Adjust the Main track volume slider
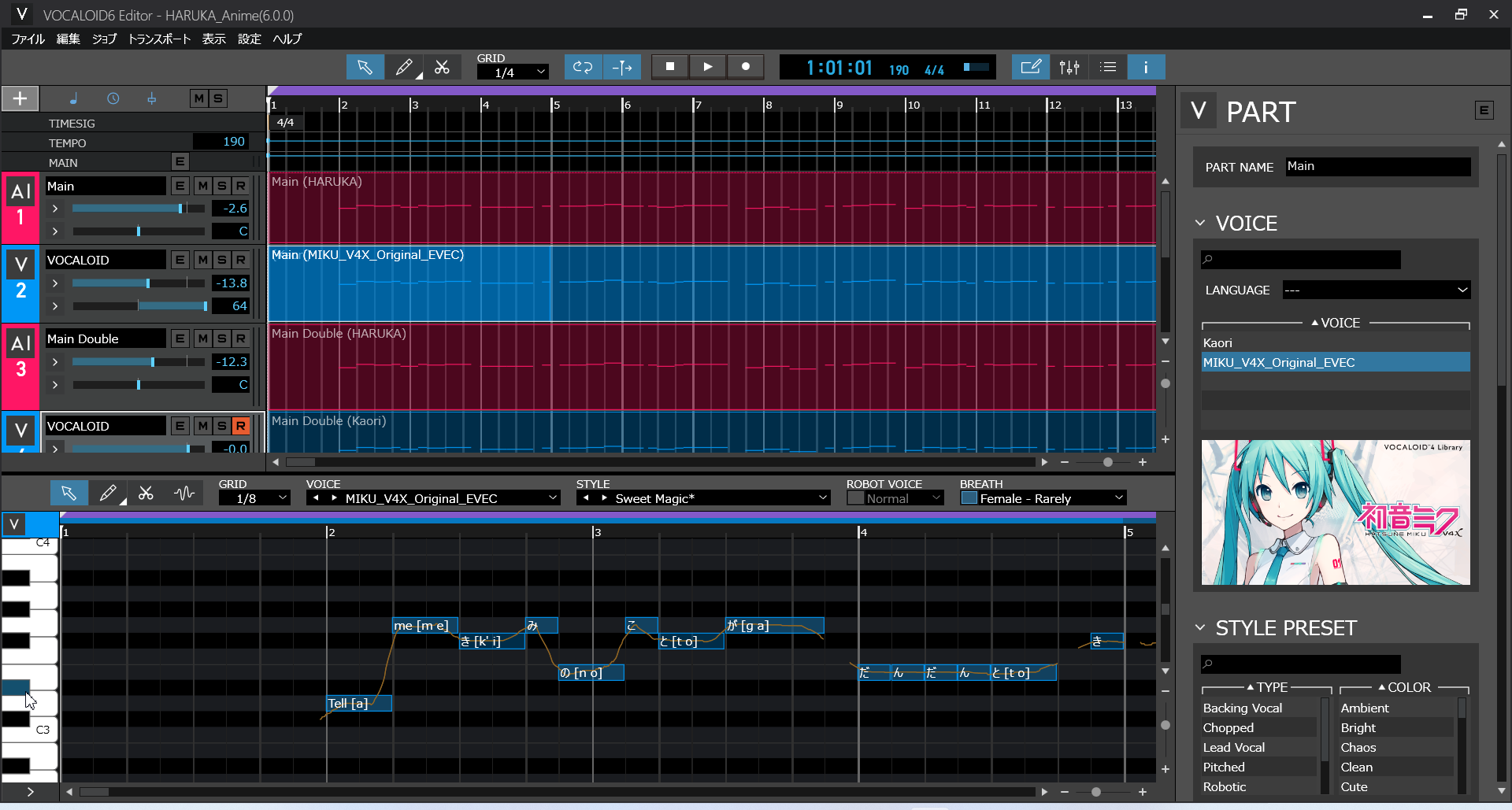Viewport: 1512px width, 810px height. (x=138, y=209)
